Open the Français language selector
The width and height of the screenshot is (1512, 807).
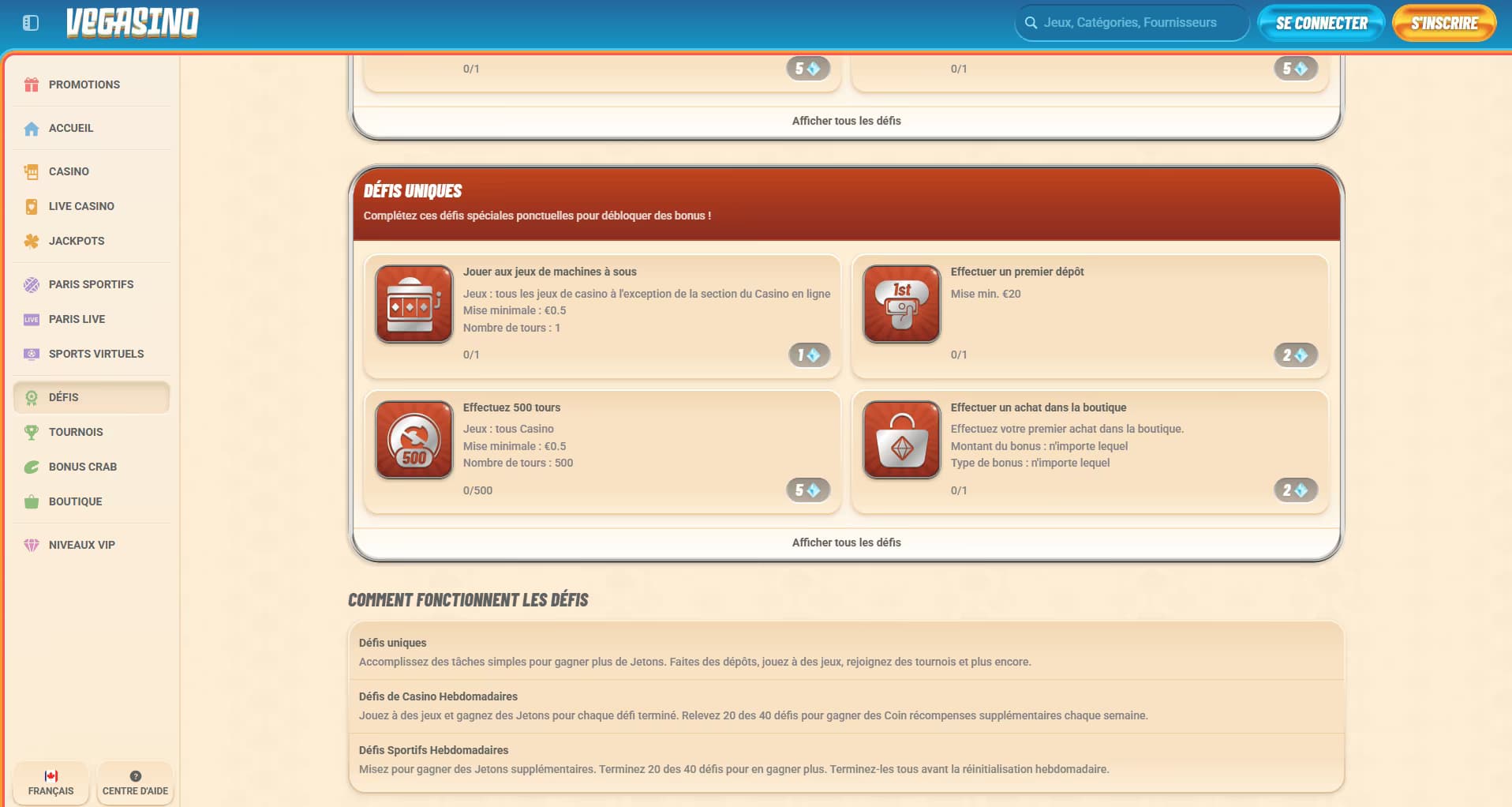51,783
